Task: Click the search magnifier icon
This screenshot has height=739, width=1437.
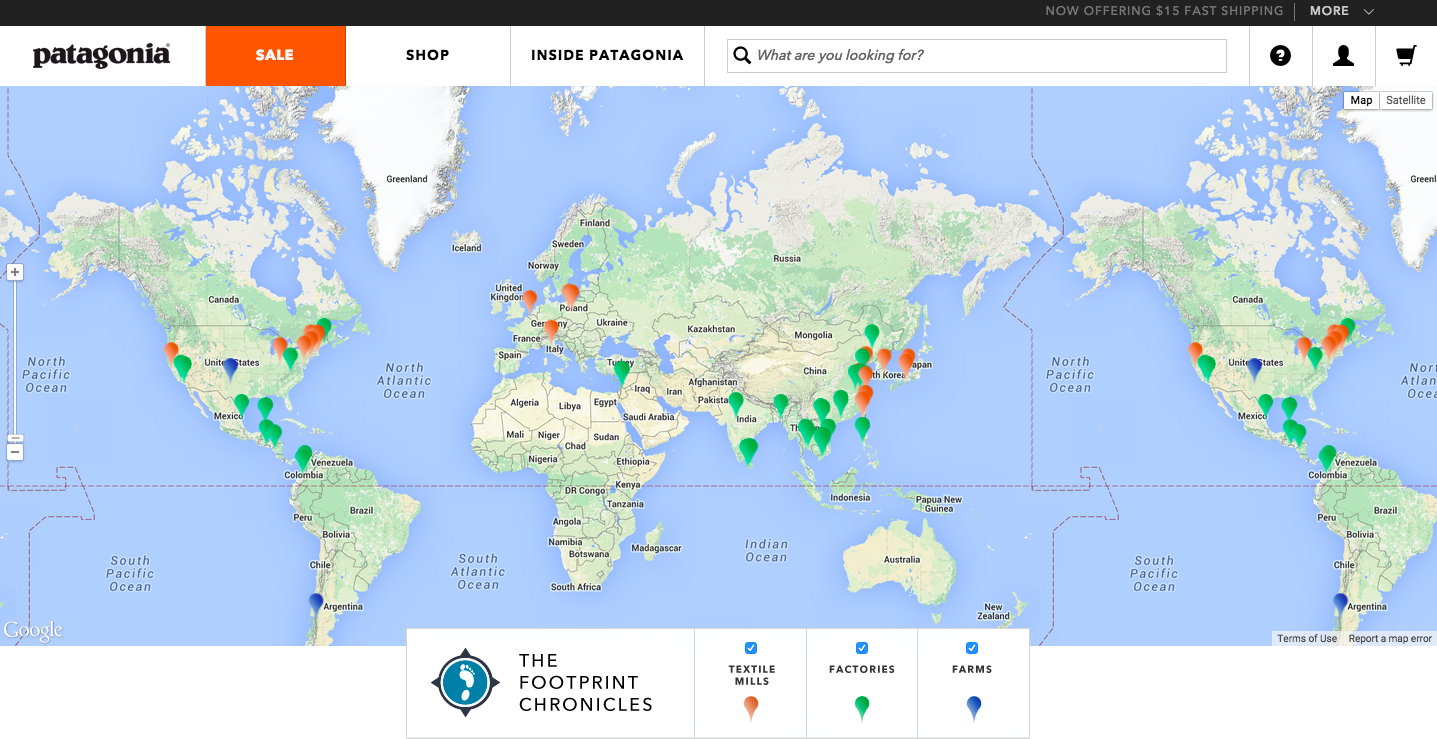Action: 742,55
